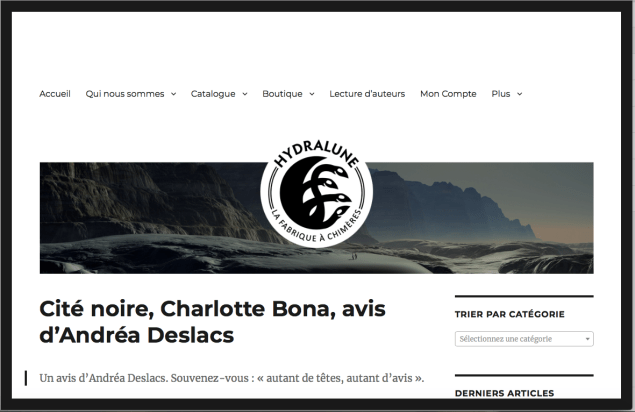The height and width of the screenshot is (412, 635).
Task: Click the Plus navigation item
Action: tap(501, 94)
